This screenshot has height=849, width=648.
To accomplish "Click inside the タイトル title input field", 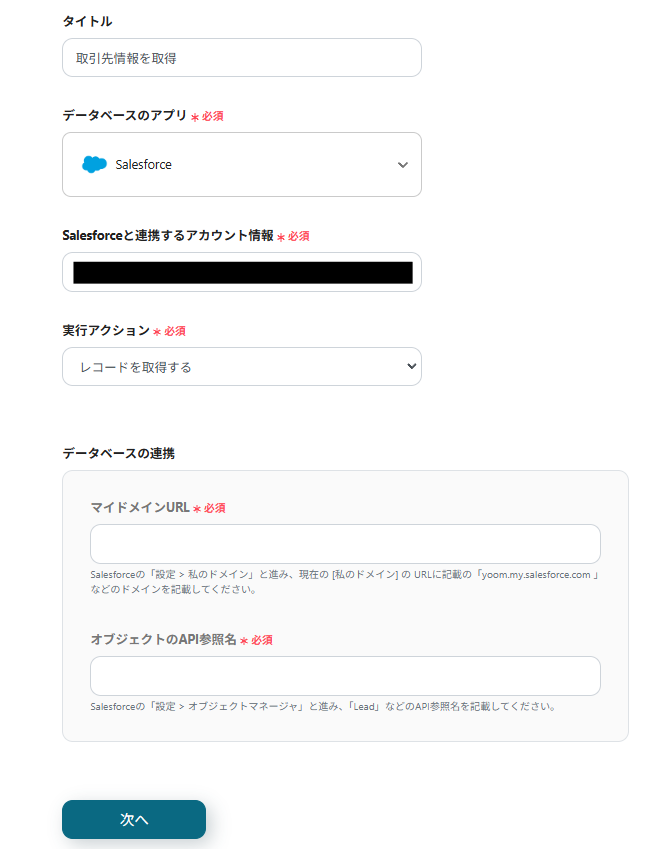I will pos(242,57).
